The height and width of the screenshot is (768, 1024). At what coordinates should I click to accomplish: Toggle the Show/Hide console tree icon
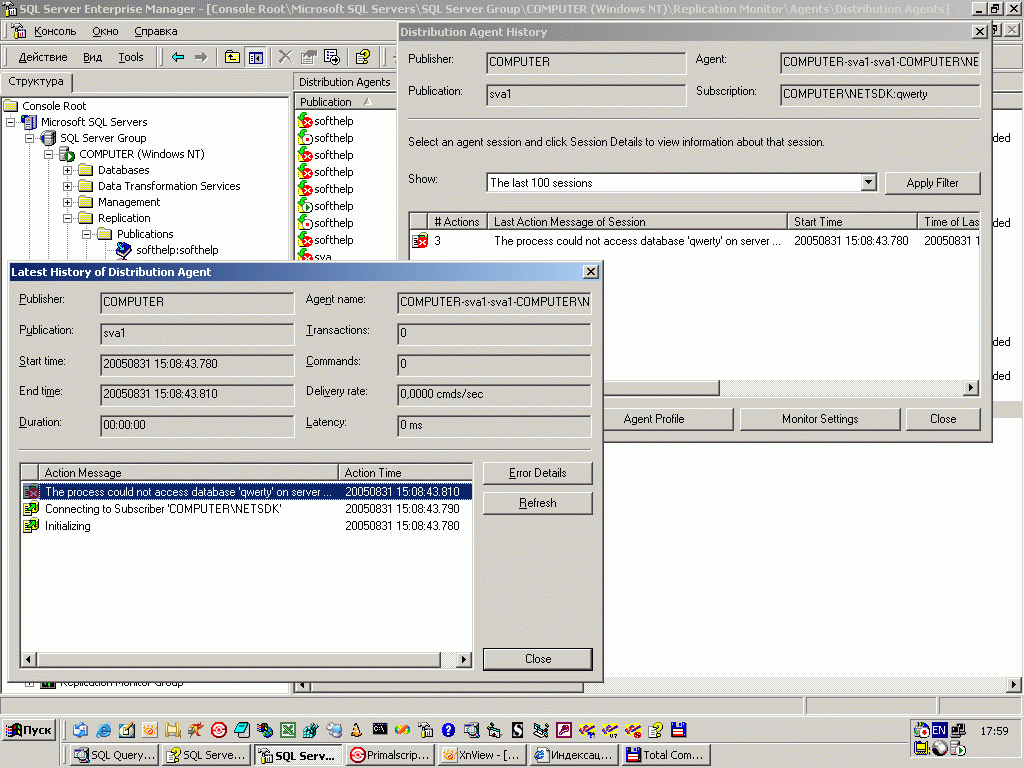[x=255, y=57]
